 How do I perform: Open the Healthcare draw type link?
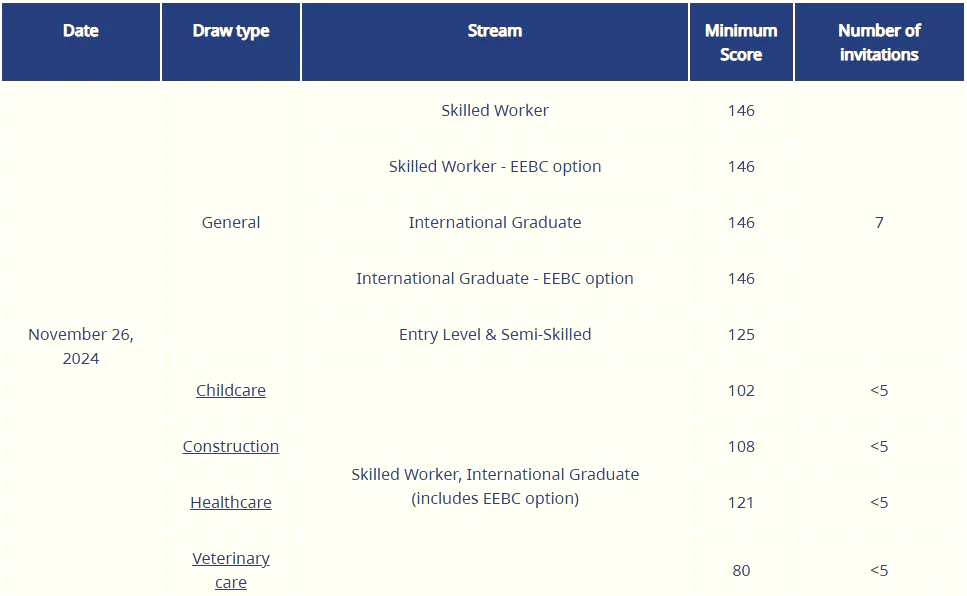click(231, 502)
